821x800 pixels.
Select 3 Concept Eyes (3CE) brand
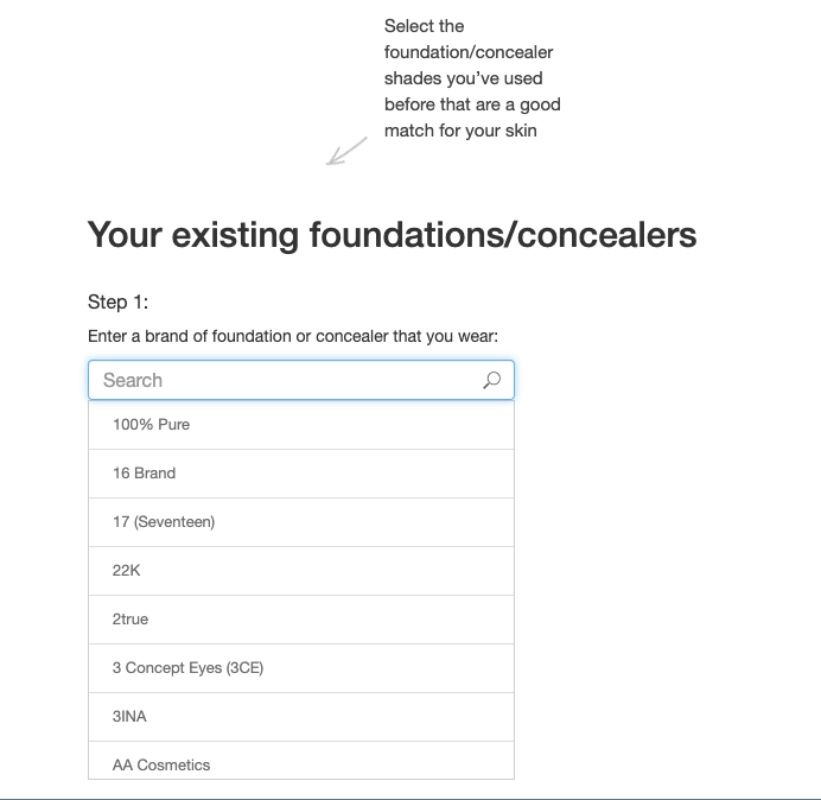coord(301,668)
